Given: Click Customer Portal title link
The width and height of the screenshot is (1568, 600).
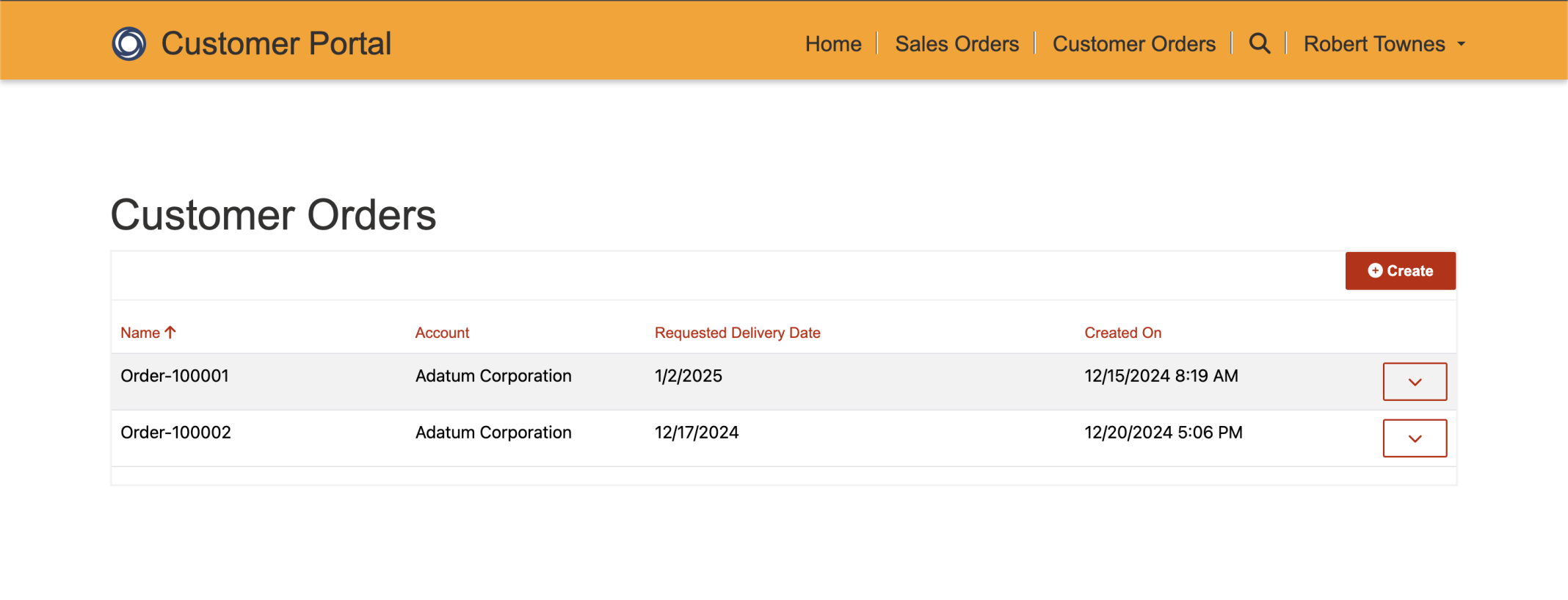Looking at the screenshot, I should 276,44.
